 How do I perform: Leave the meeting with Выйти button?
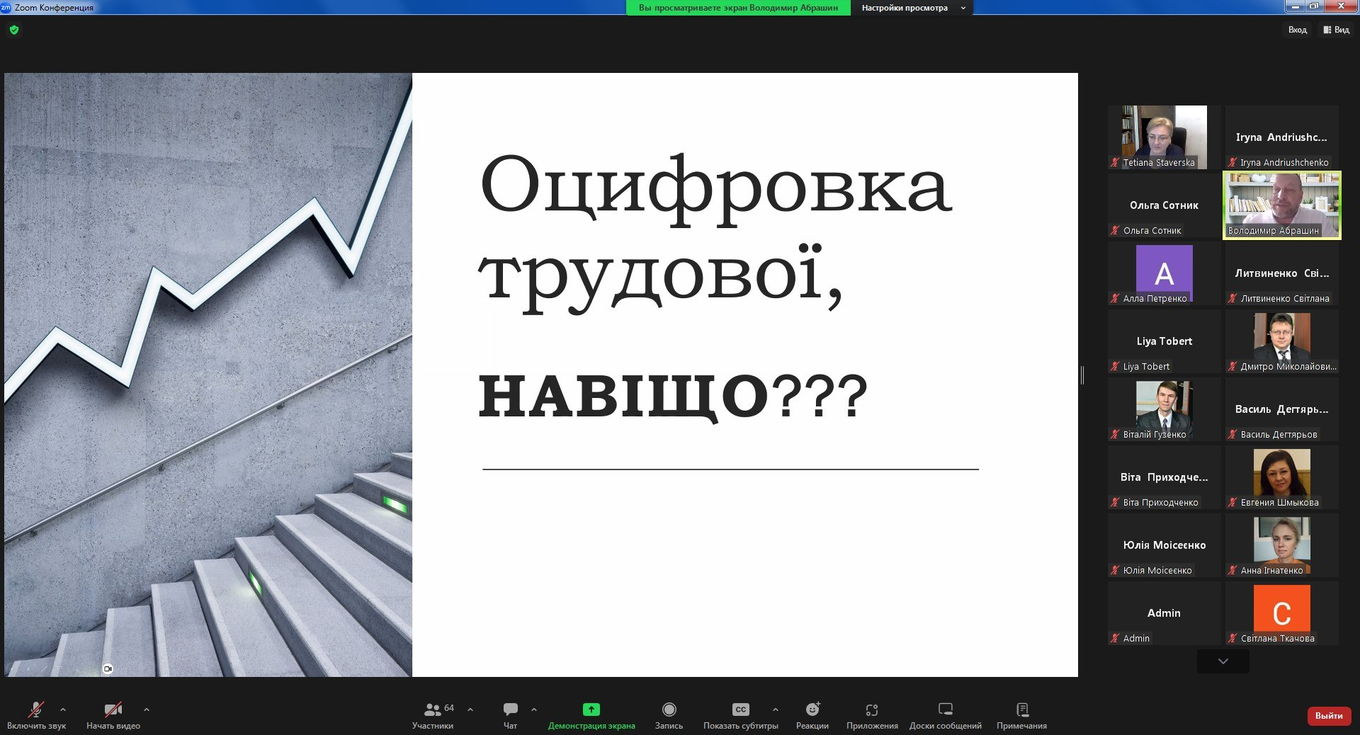pyautogui.click(x=1328, y=716)
